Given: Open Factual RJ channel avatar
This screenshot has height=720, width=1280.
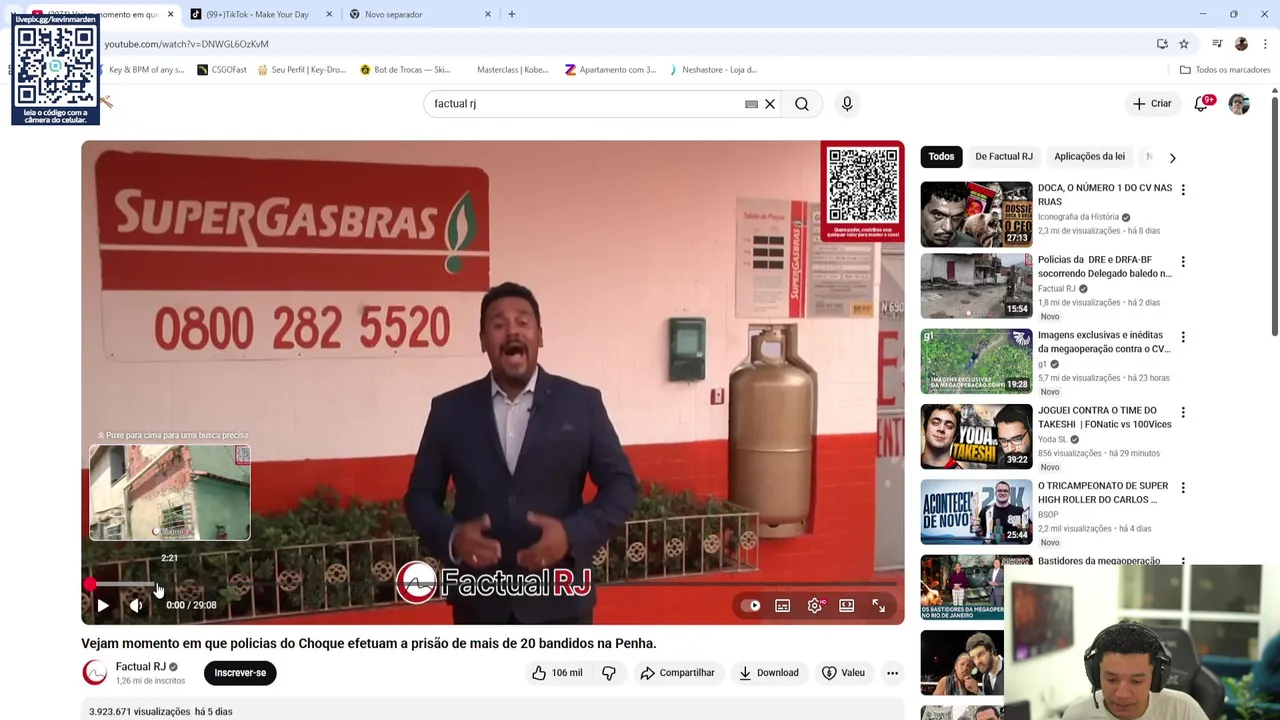Looking at the screenshot, I should tap(94, 673).
